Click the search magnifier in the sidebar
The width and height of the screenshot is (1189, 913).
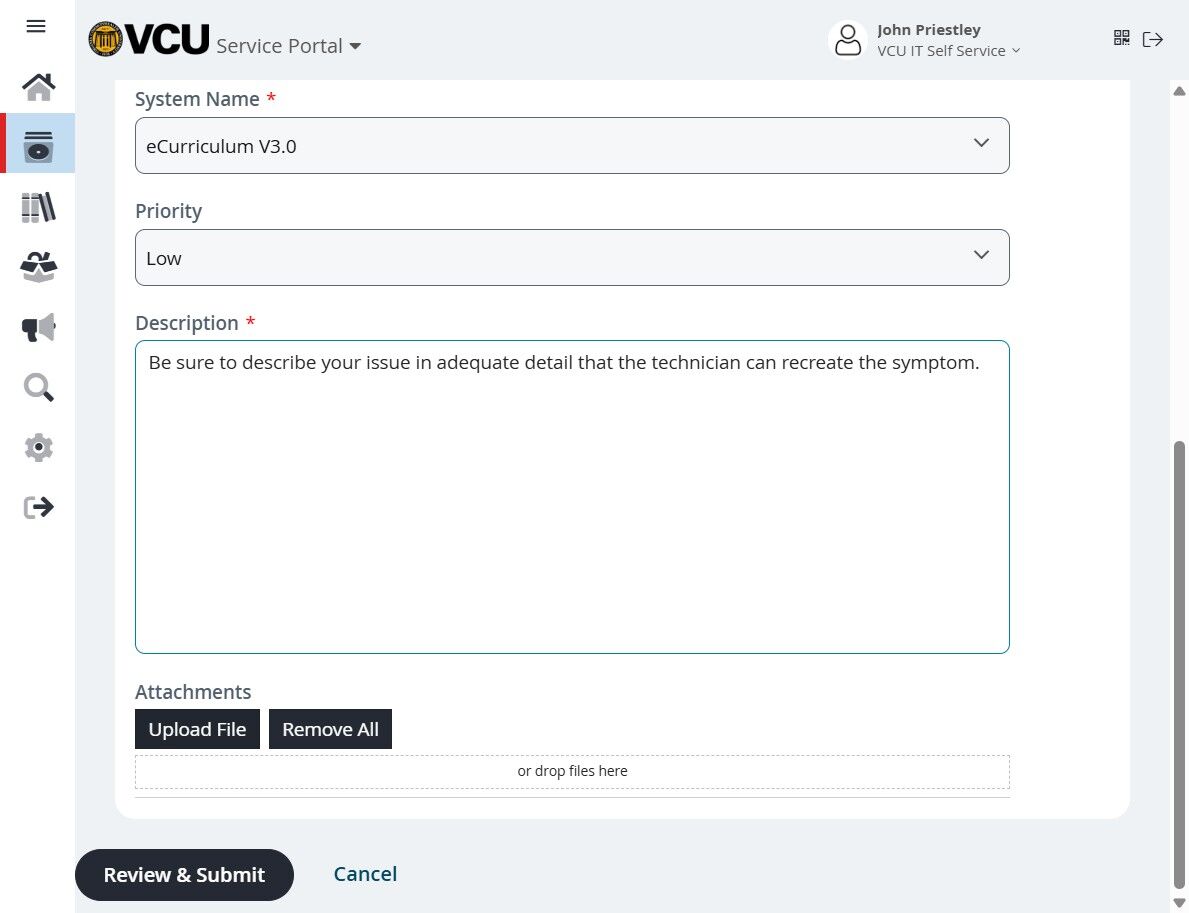pyautogui.click(x=38, y=387)
